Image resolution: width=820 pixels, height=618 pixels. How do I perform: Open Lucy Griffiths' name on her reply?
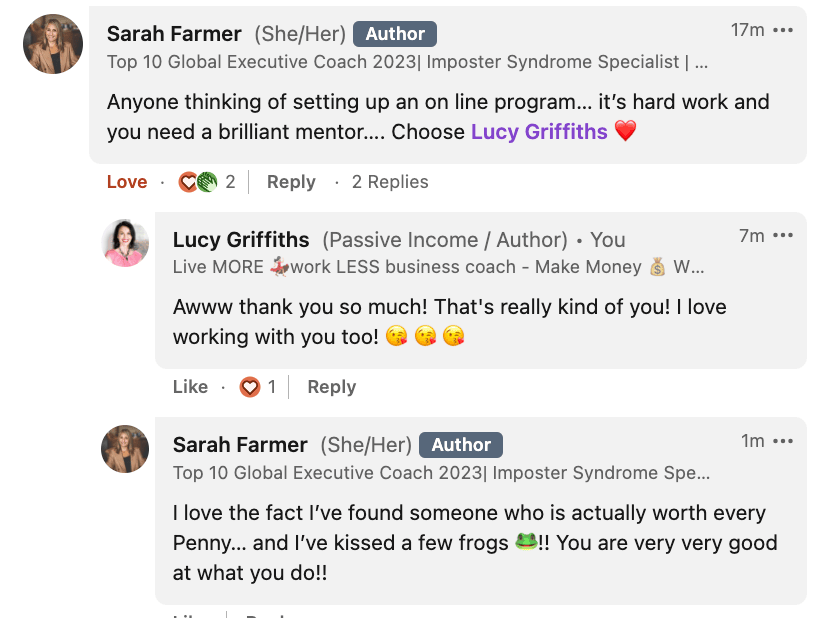pos(241,240)
